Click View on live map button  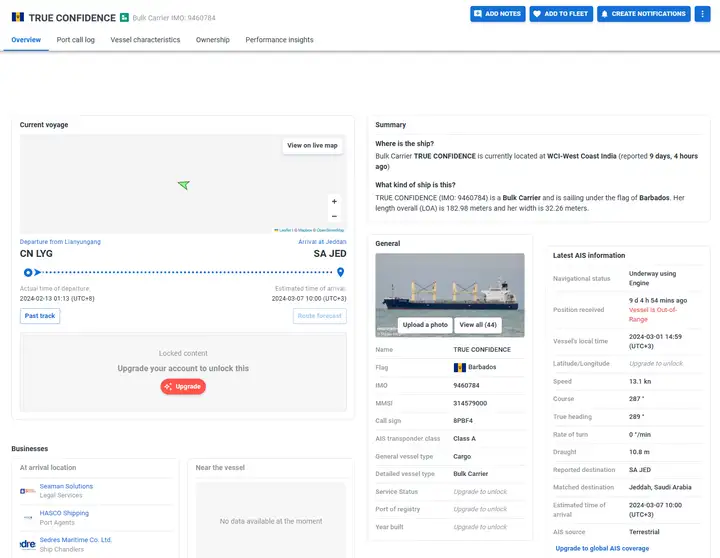tap(312, 146)
